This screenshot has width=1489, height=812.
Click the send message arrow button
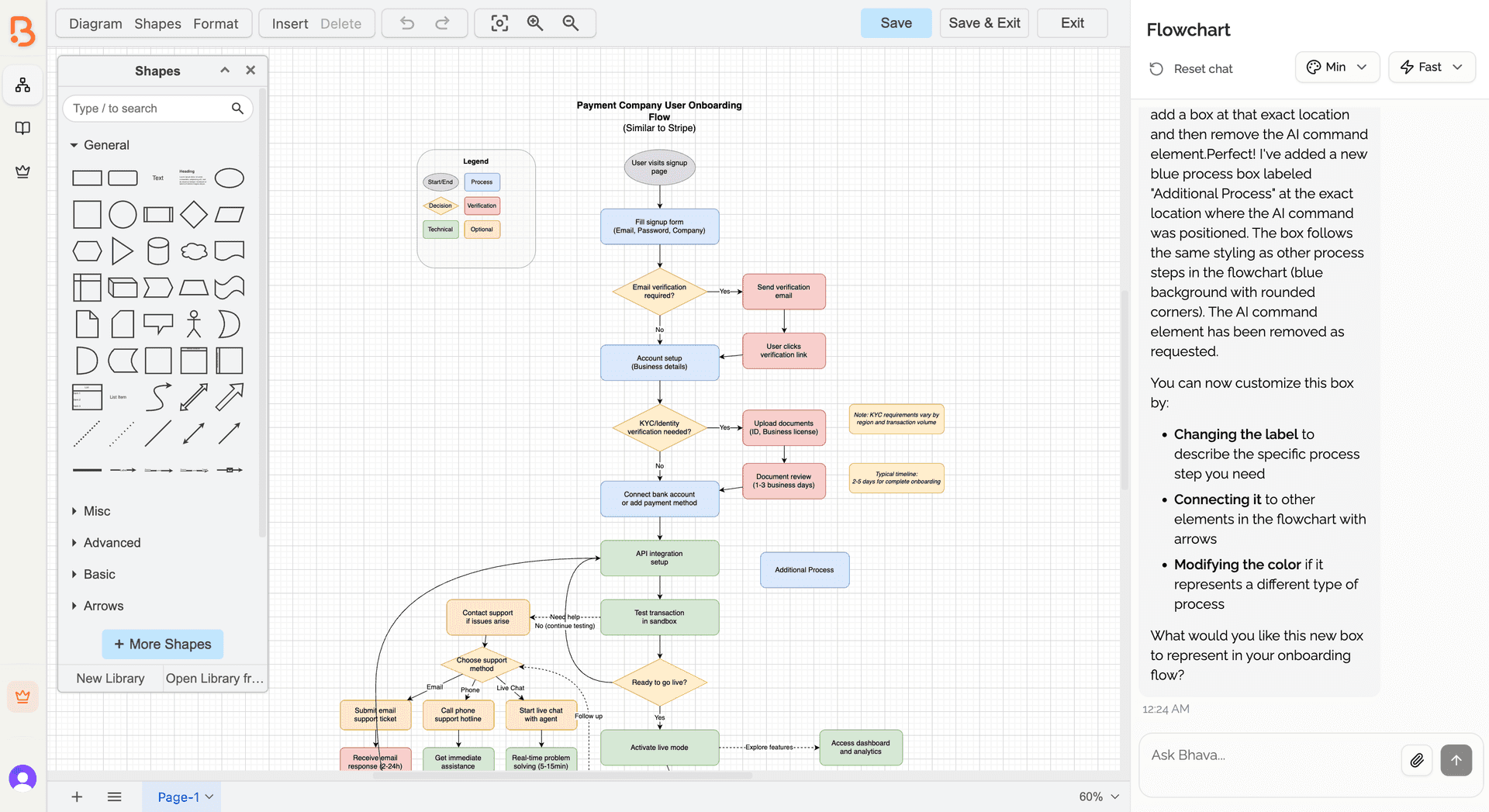point(1456,760)
